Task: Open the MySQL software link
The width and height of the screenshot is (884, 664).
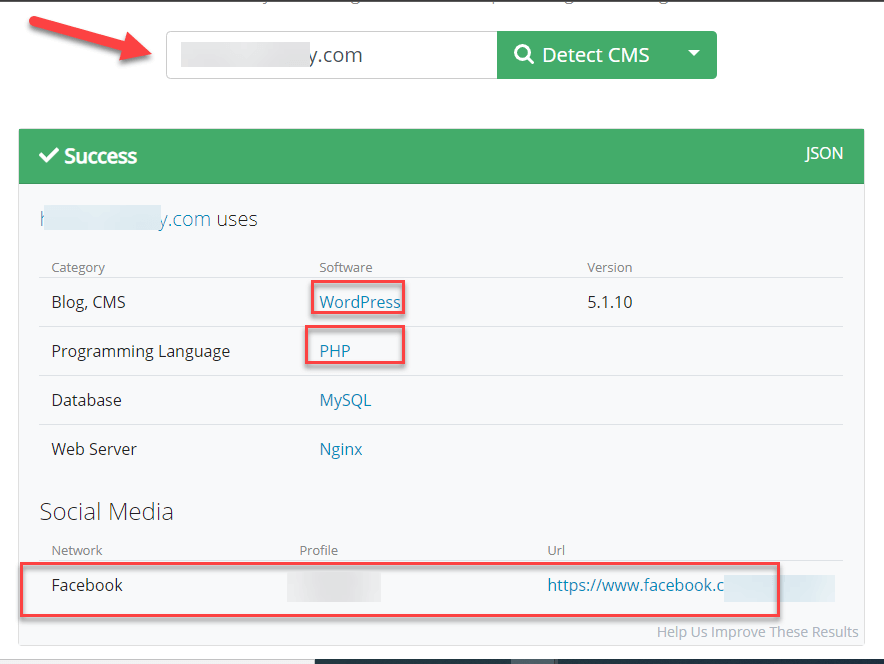Action: pyautogui.click(x=345, y=400)
